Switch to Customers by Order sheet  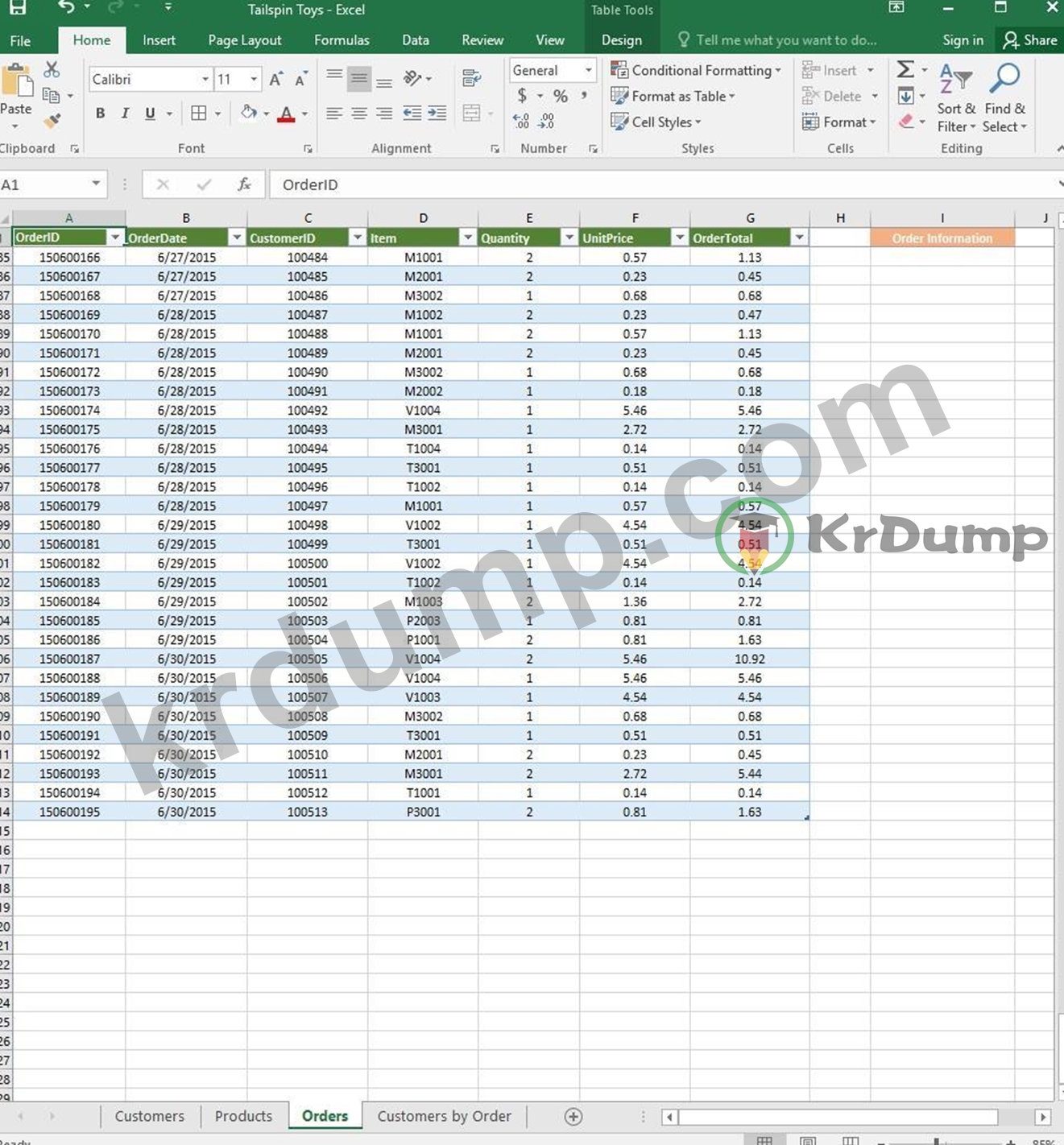(x=444, y=1116)
